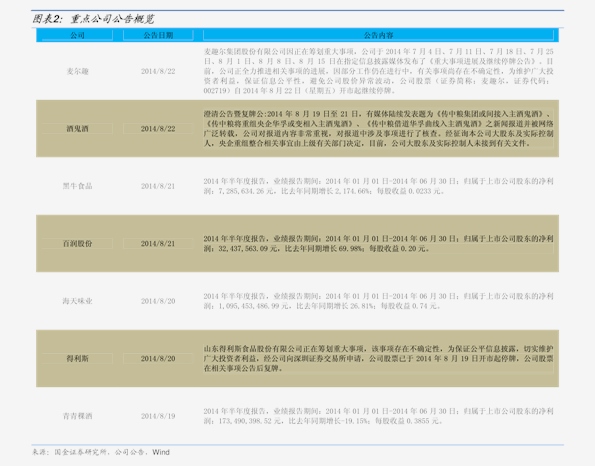Select date 2014/8/22 in 麦趣尔 row

[158, 71]
